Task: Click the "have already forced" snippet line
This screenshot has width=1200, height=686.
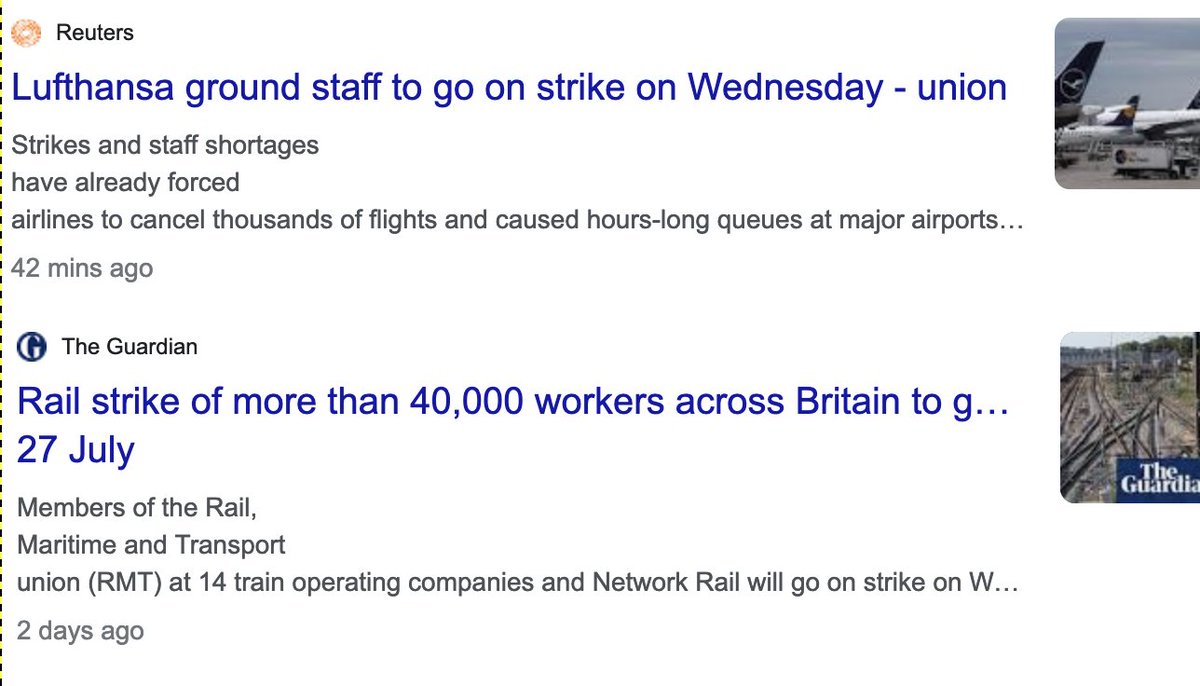Action: (x=125, y=183)
